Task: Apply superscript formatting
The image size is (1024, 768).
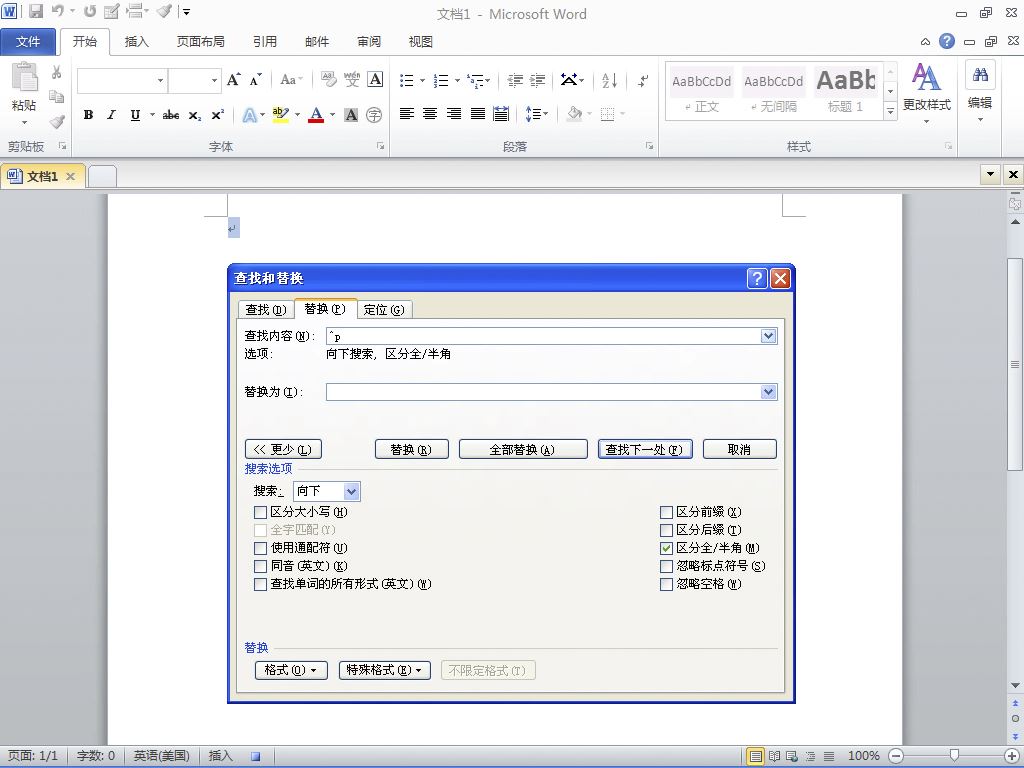Action: pos(217,115)
